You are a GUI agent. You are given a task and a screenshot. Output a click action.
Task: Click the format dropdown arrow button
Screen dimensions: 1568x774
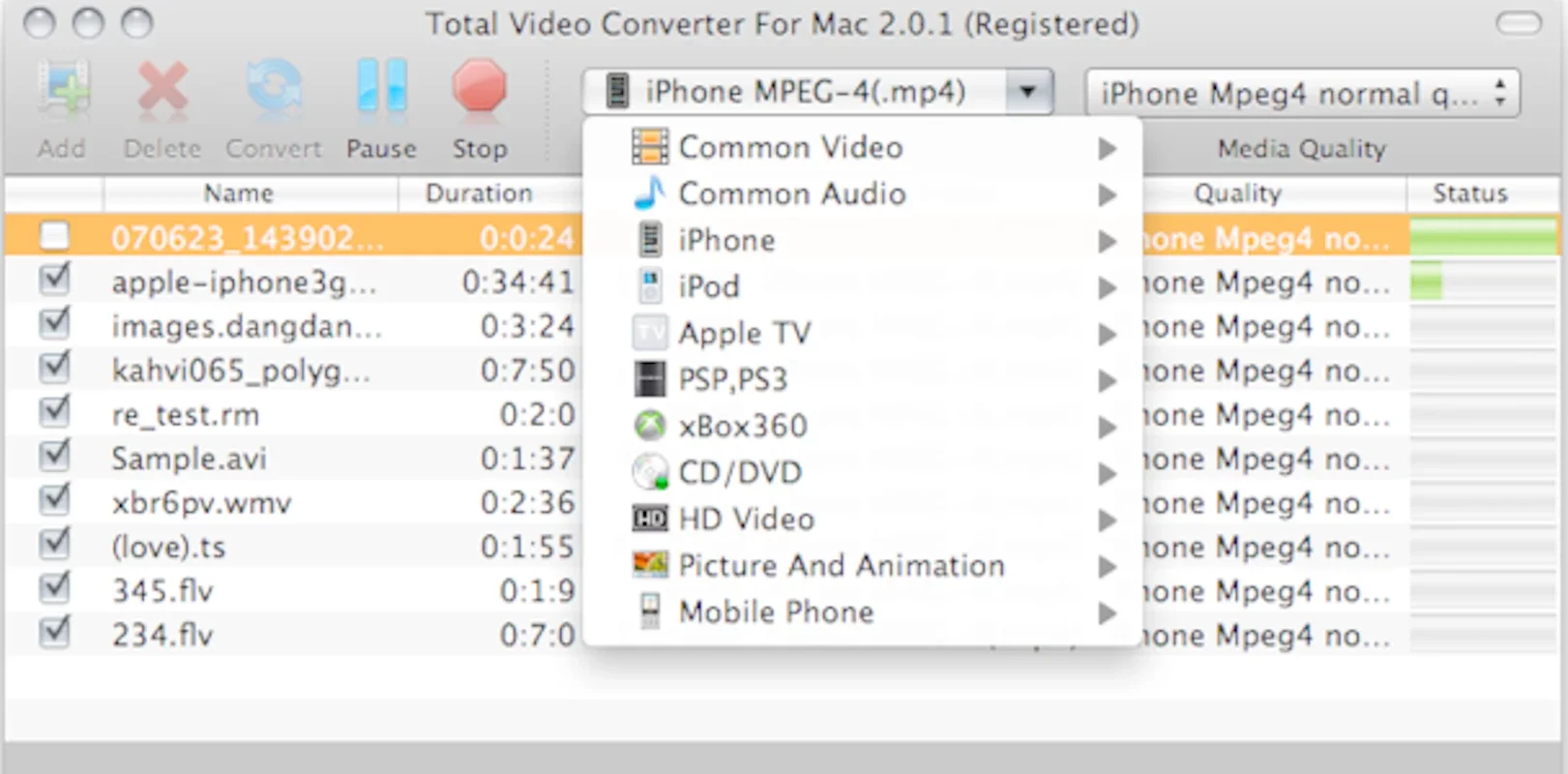(x=1028, y=93)
